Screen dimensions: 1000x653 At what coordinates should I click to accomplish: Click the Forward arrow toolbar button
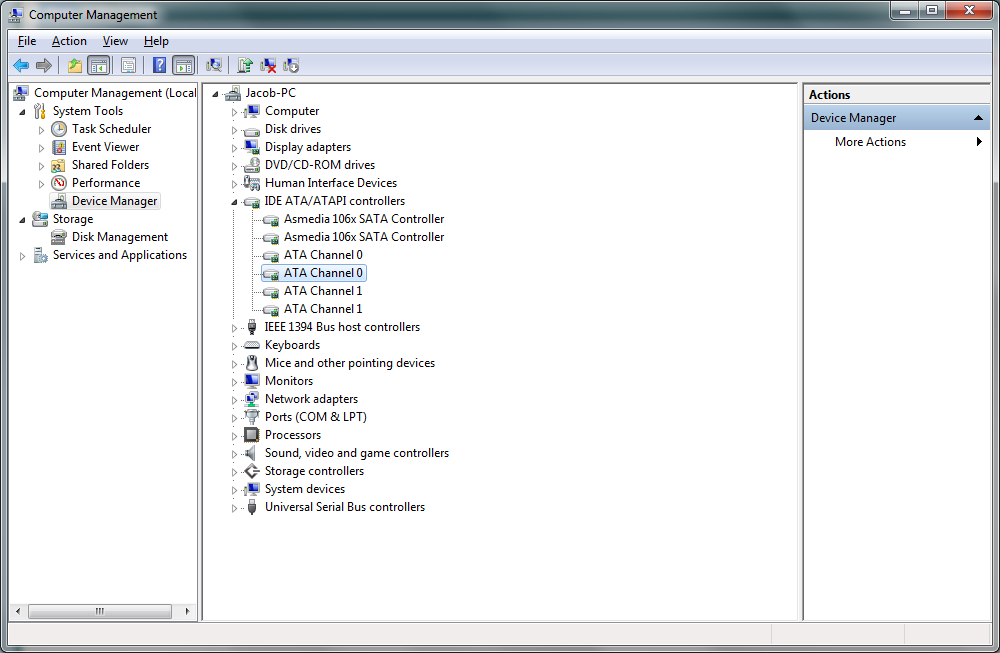tap(43, 65)
